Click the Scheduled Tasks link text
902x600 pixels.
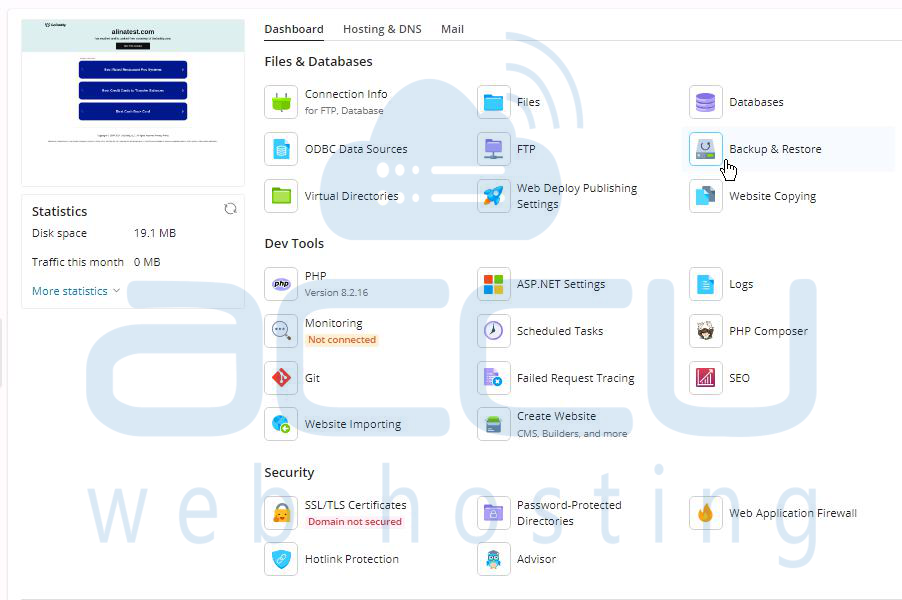coord(560,331)
